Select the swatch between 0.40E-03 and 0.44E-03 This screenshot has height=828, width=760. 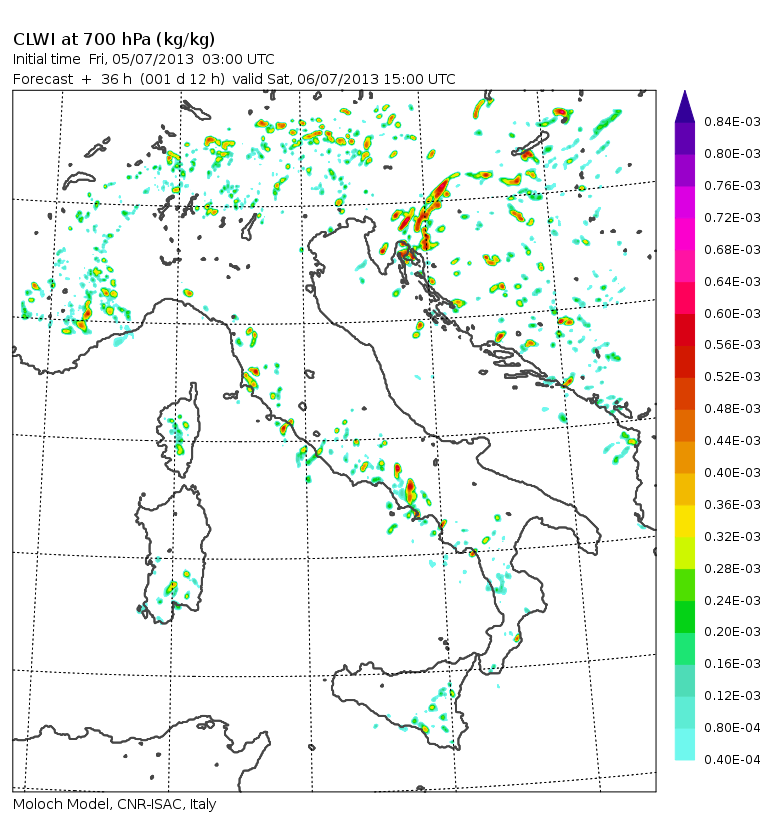[x=685, y=457]
